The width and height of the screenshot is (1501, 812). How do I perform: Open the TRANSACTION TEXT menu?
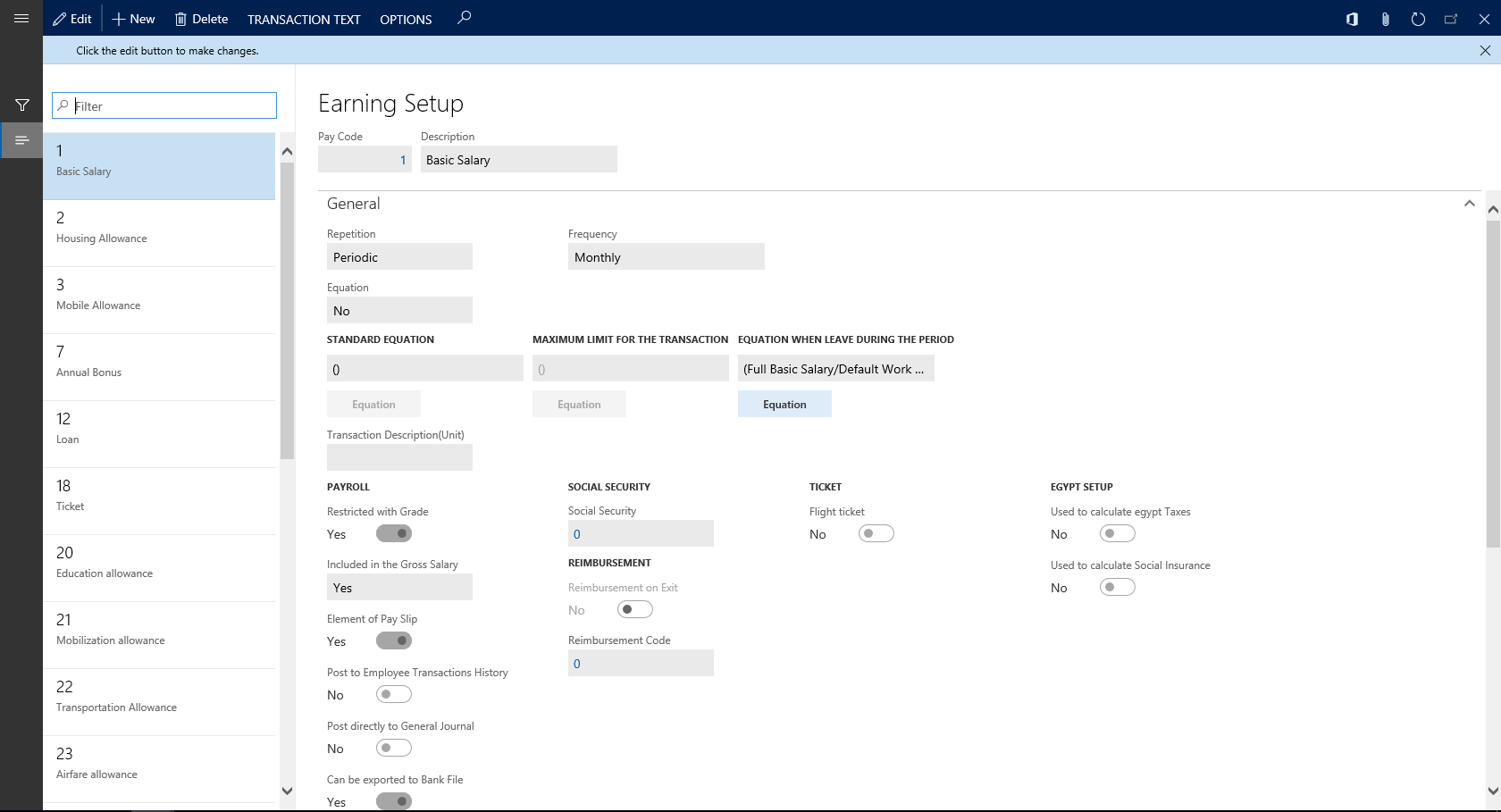pos(304,20)
